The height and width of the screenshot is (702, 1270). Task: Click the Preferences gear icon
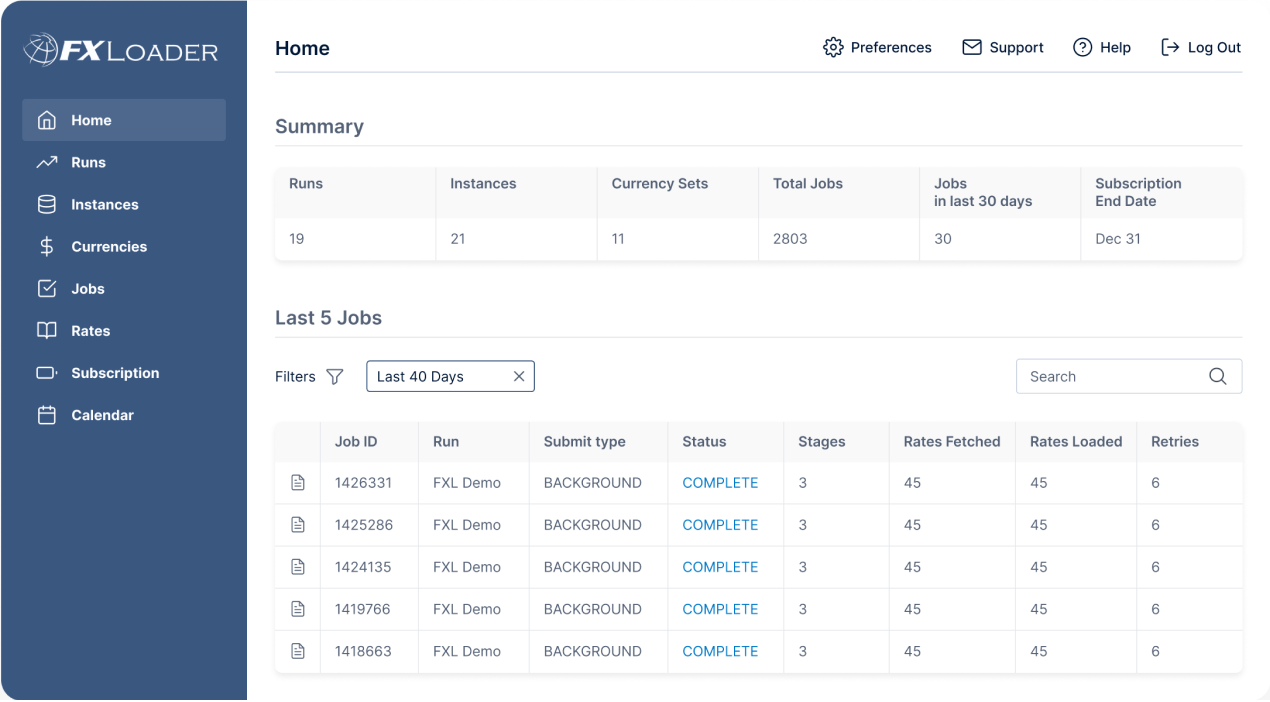pos(831,47)
